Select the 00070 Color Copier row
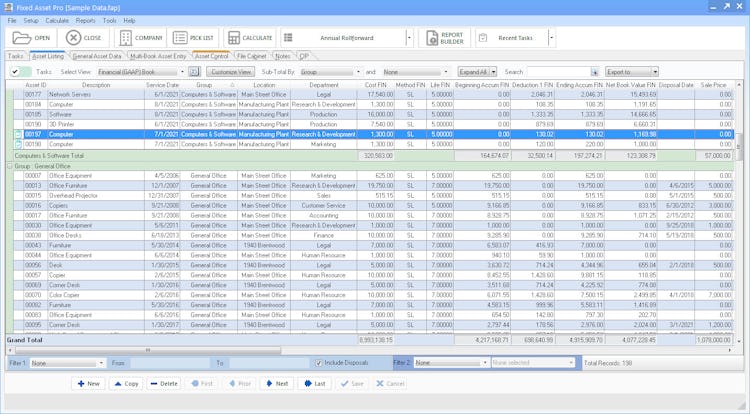Viewport: 750px width, 414px height. pos(374,295)
